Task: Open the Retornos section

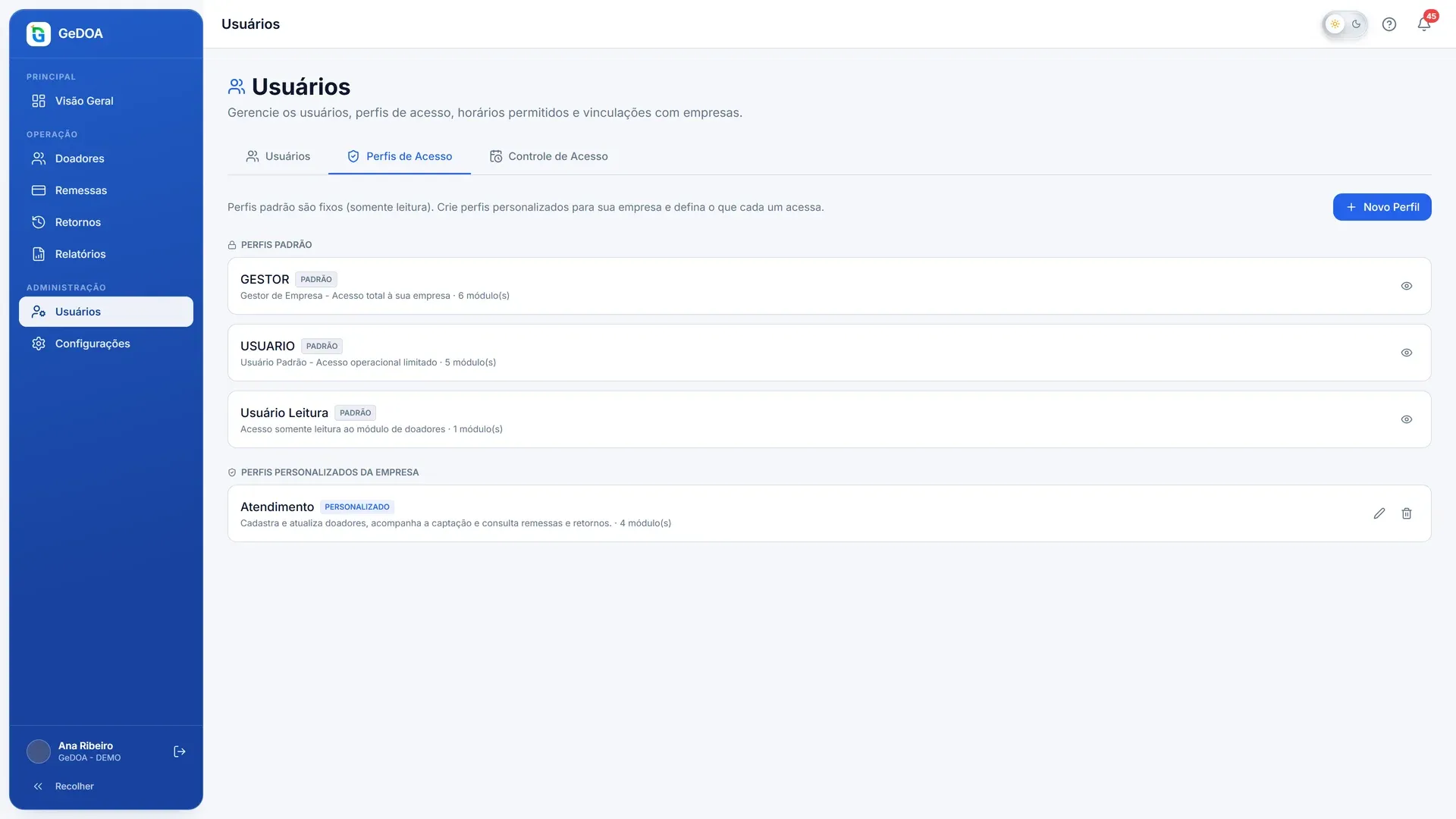Action: click(x=106, y=222)
